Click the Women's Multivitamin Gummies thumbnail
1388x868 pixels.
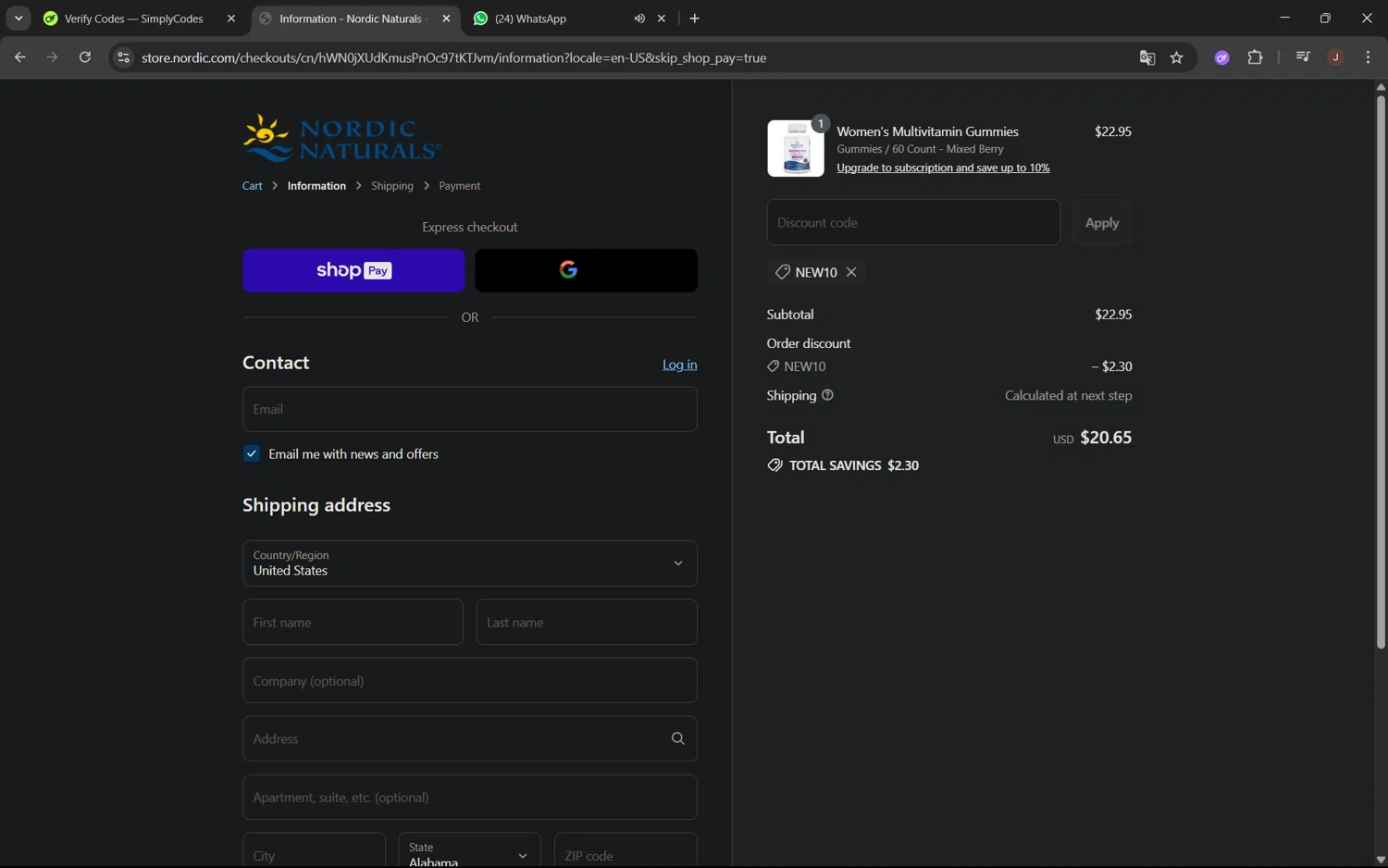coord(796,148)
